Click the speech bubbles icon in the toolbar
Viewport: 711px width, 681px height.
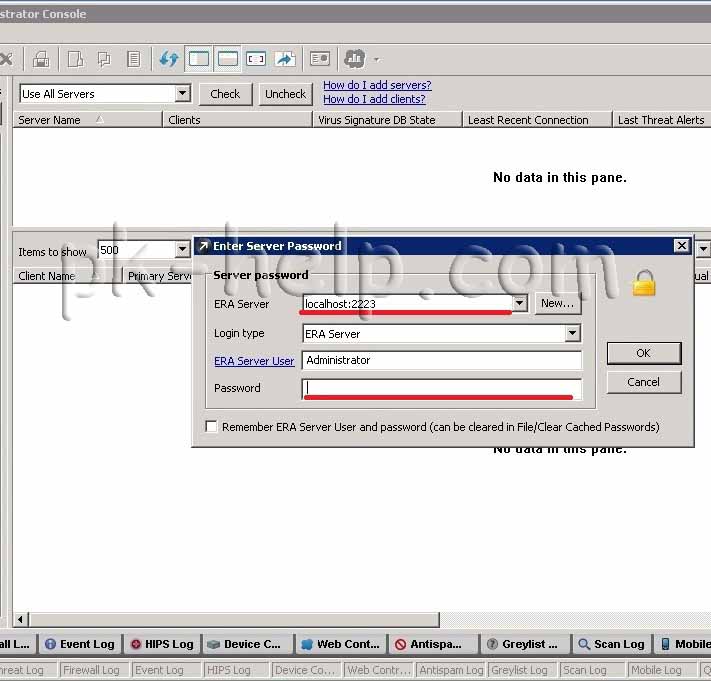point(104,59)
